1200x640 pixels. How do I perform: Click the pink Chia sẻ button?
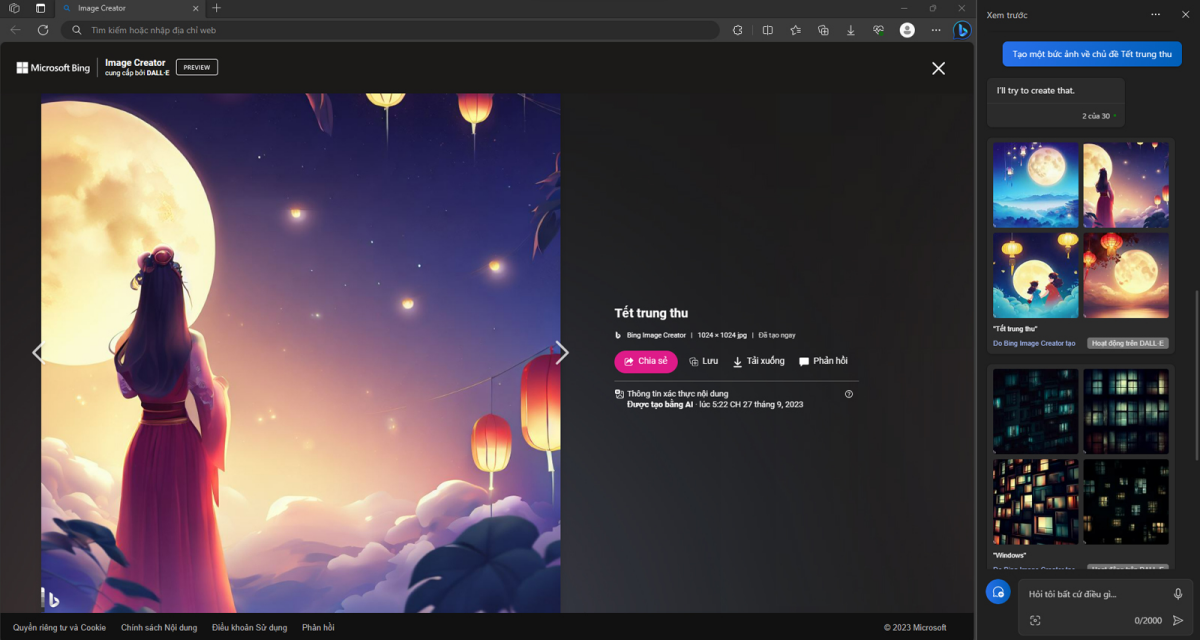click(645, 361)
